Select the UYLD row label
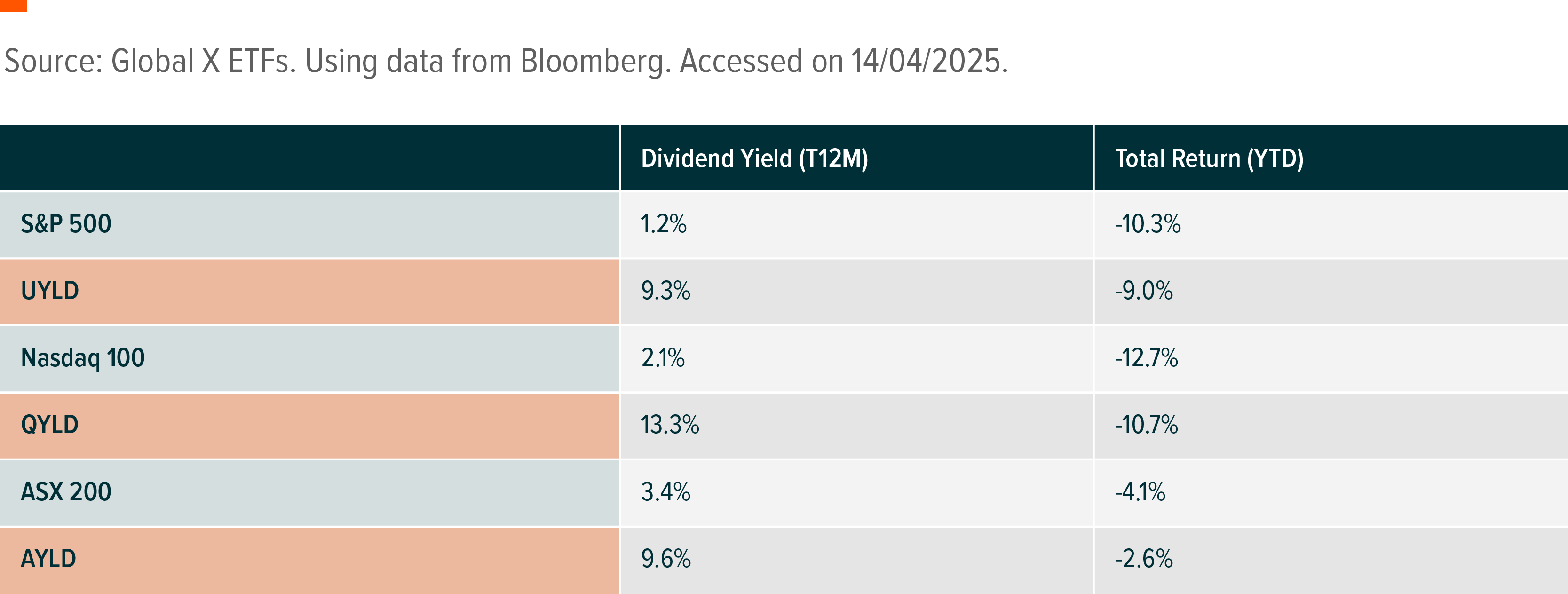Screen dimensions: 1568x594 (50, 291)
